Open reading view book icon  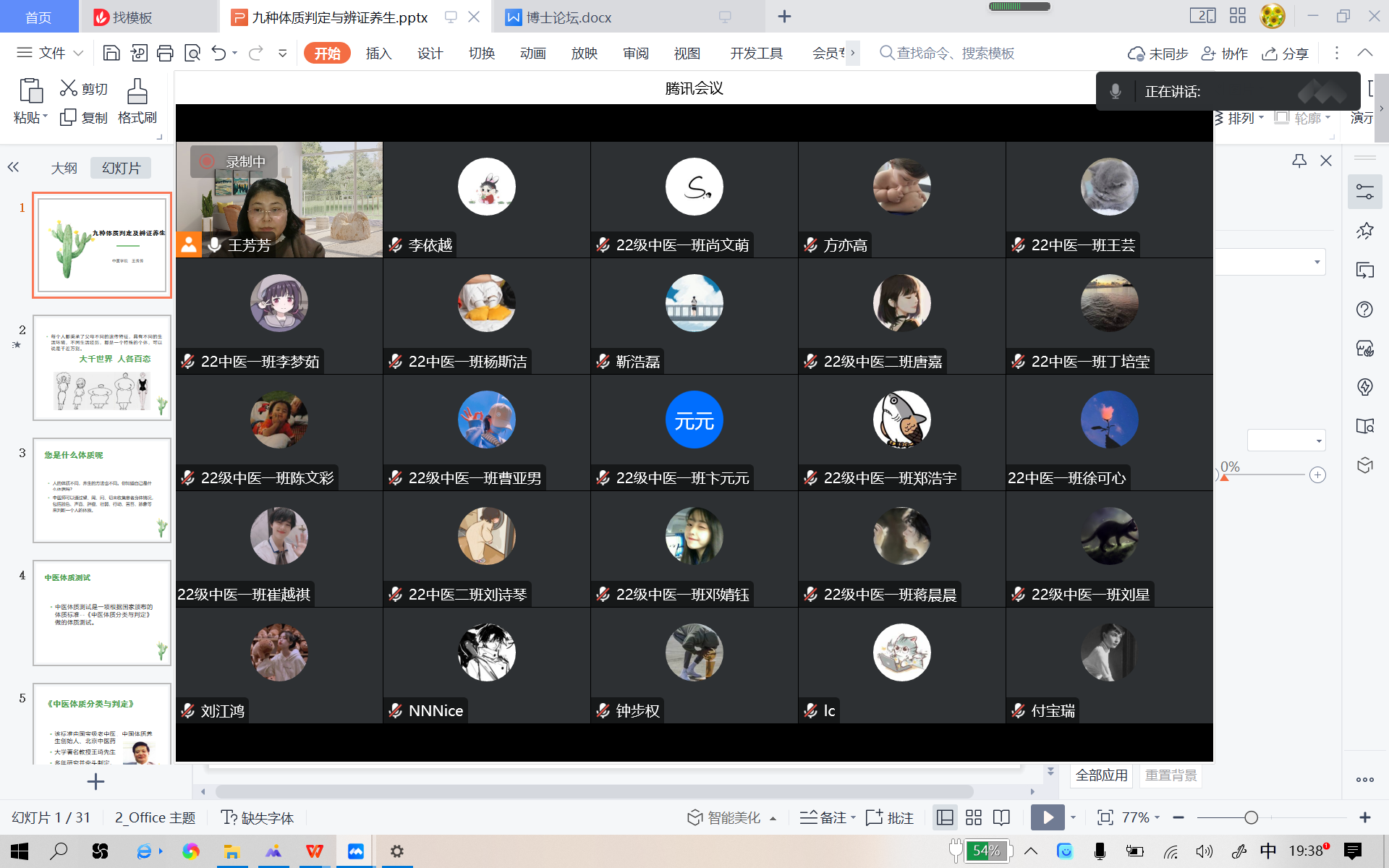point(1001,817)
